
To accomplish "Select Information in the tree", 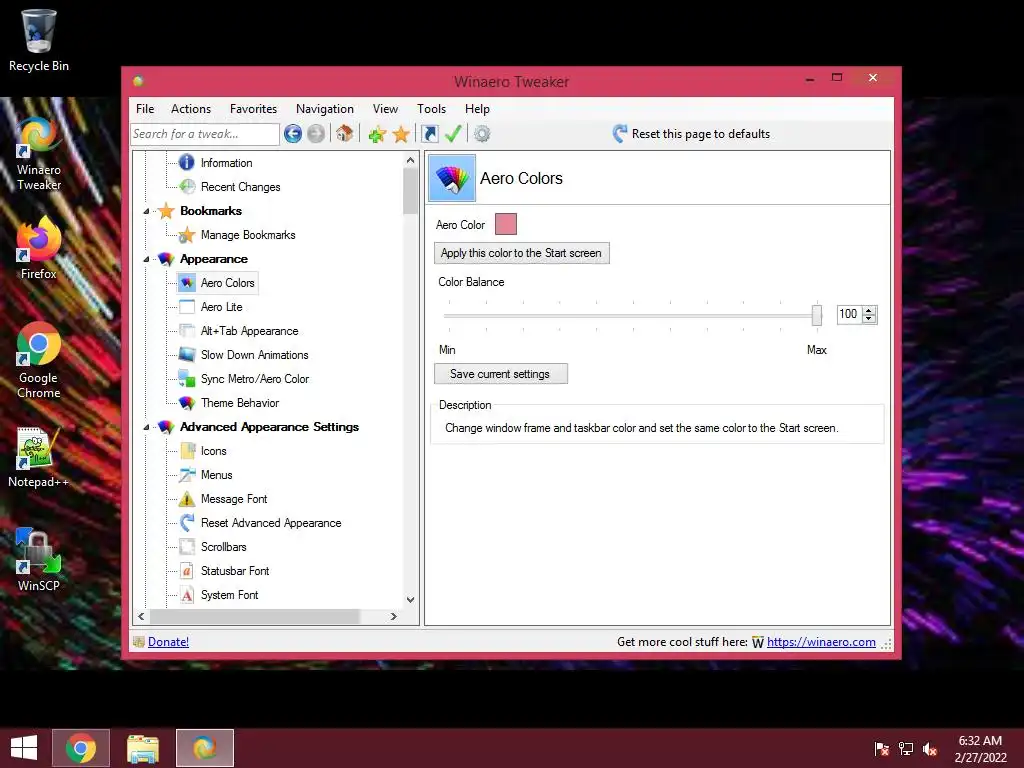I will (226, 163).
